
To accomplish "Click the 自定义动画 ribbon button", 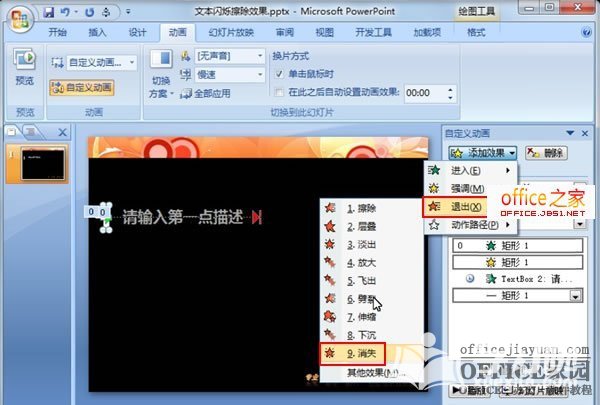I will (83, 87).
